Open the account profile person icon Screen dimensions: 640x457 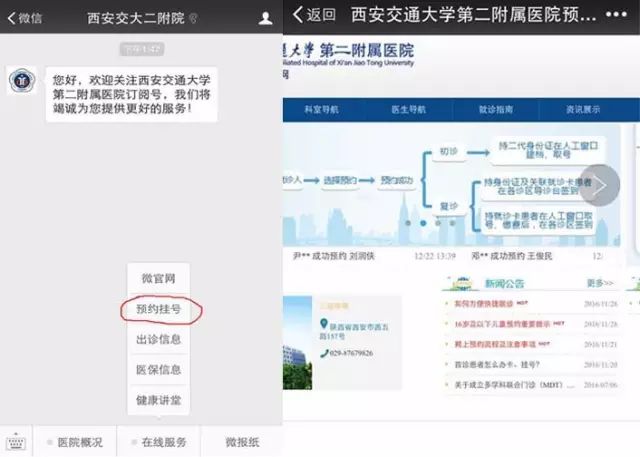tap(265, 18)
